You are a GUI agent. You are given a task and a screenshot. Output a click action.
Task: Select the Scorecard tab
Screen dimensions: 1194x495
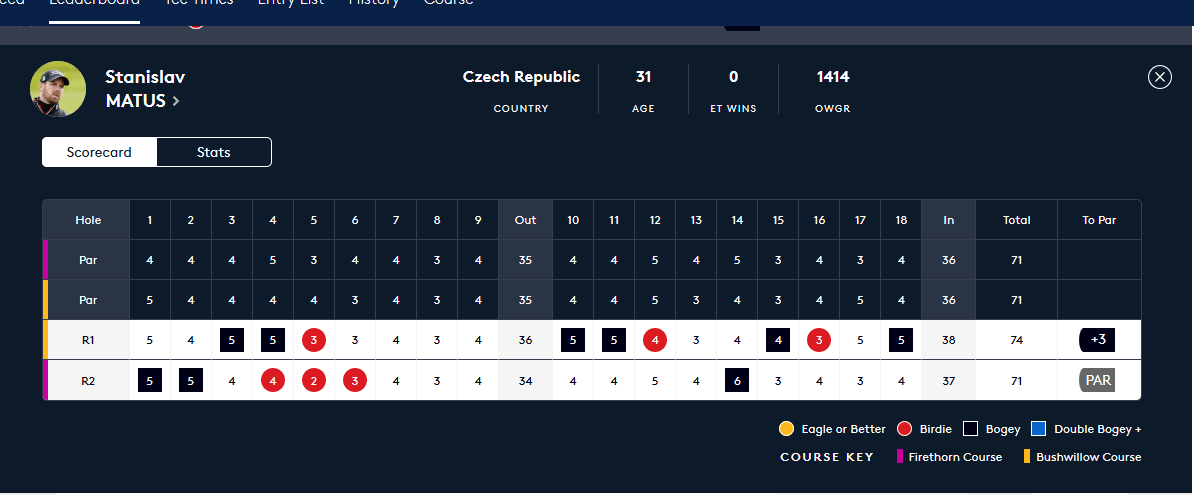pos(99,152)
